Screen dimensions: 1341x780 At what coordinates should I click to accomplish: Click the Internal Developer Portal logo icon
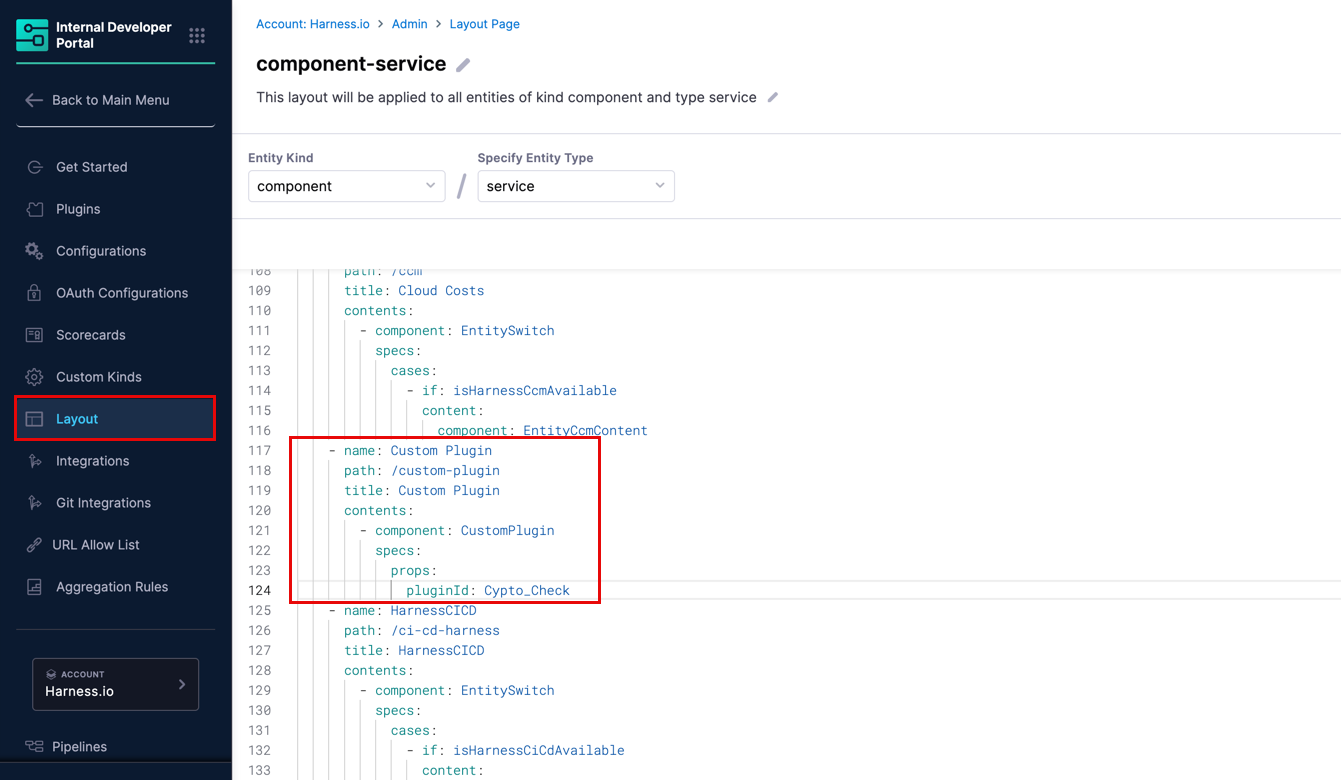(32, 35)
